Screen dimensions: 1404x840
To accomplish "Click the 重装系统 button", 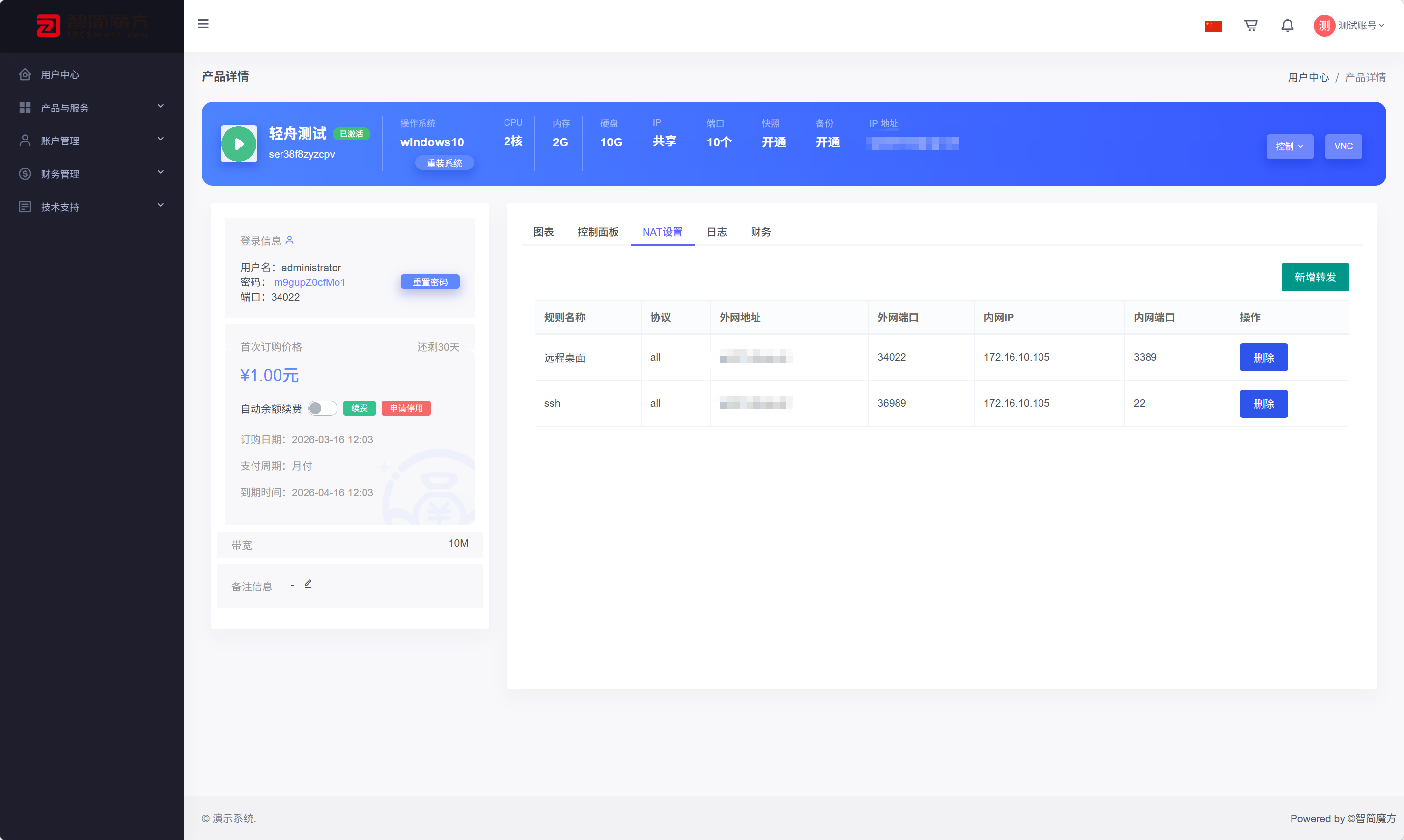I will tap(444, 163).
